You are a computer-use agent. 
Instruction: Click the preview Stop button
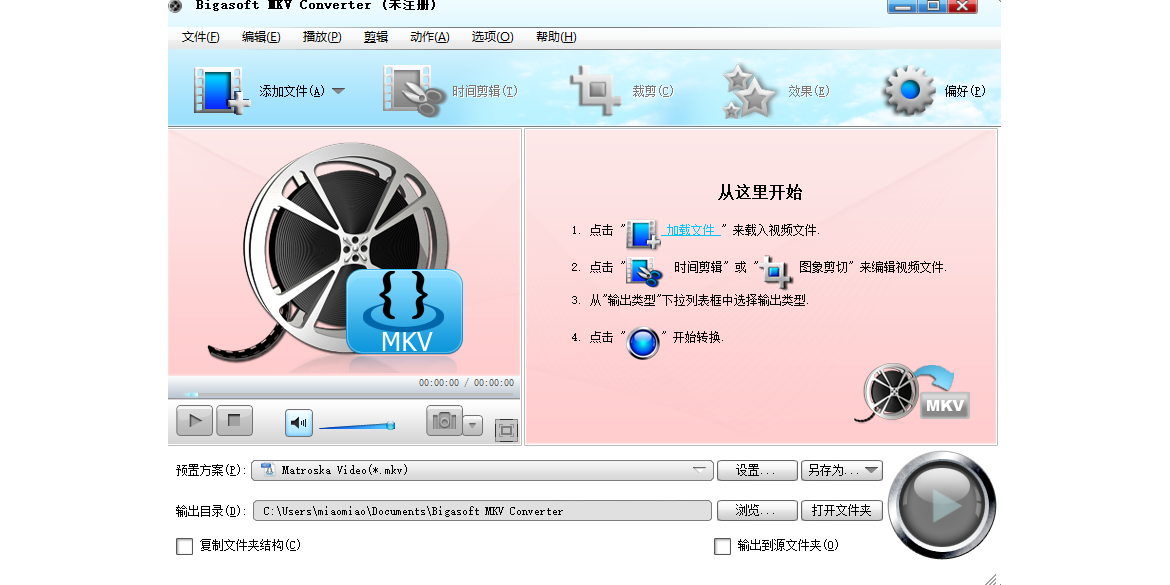click(234, 421)
